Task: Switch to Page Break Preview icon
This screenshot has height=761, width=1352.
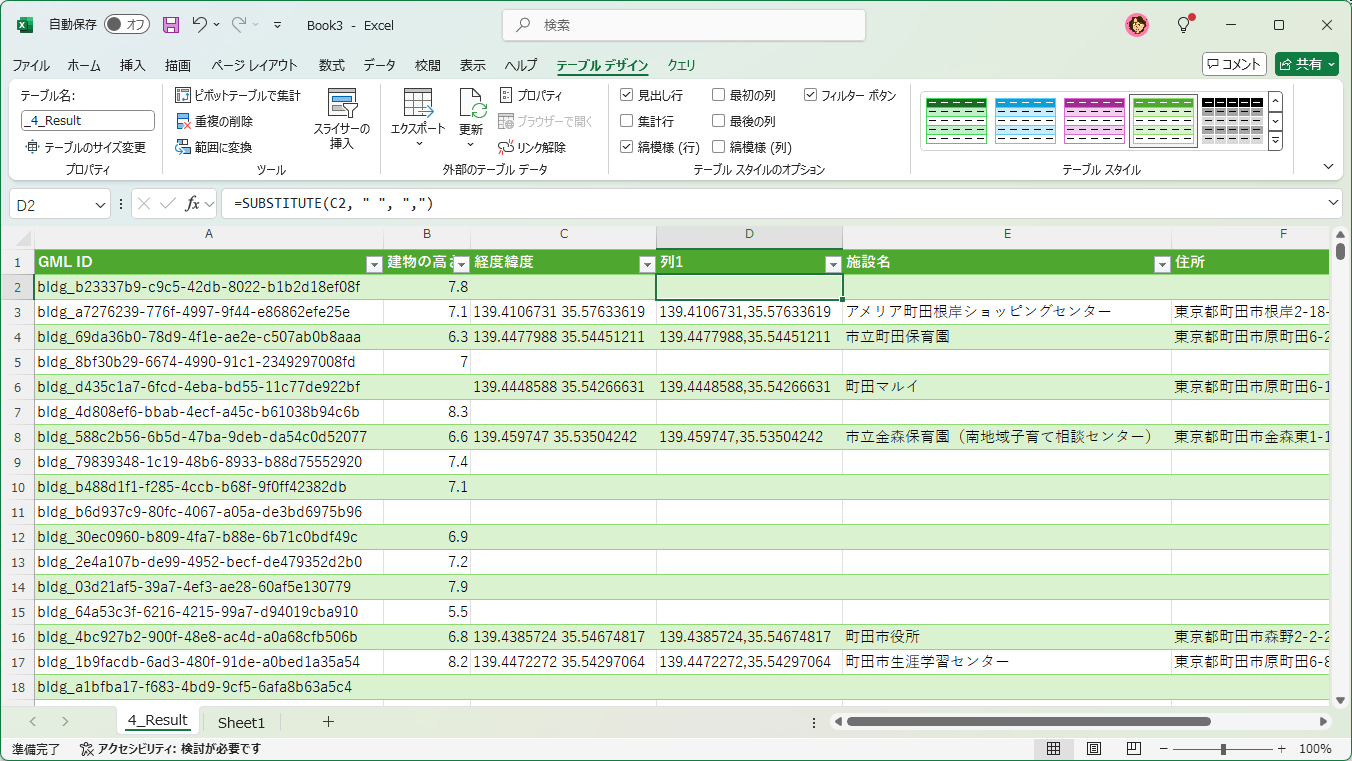Action: [1133, 748]
